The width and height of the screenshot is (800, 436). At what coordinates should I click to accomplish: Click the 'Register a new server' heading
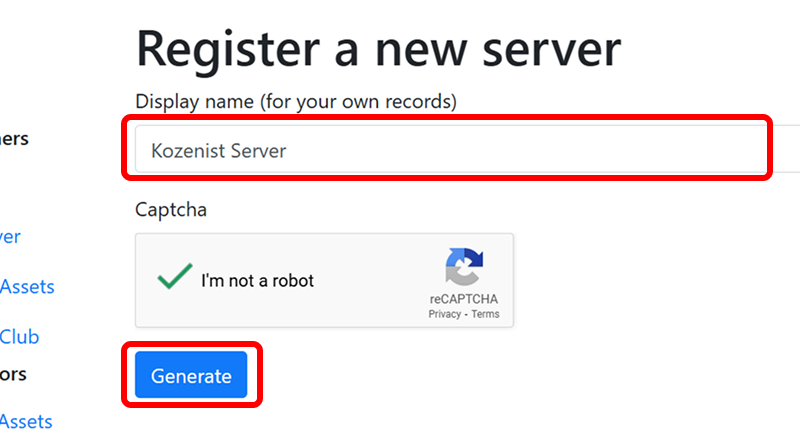click(379, 49)
